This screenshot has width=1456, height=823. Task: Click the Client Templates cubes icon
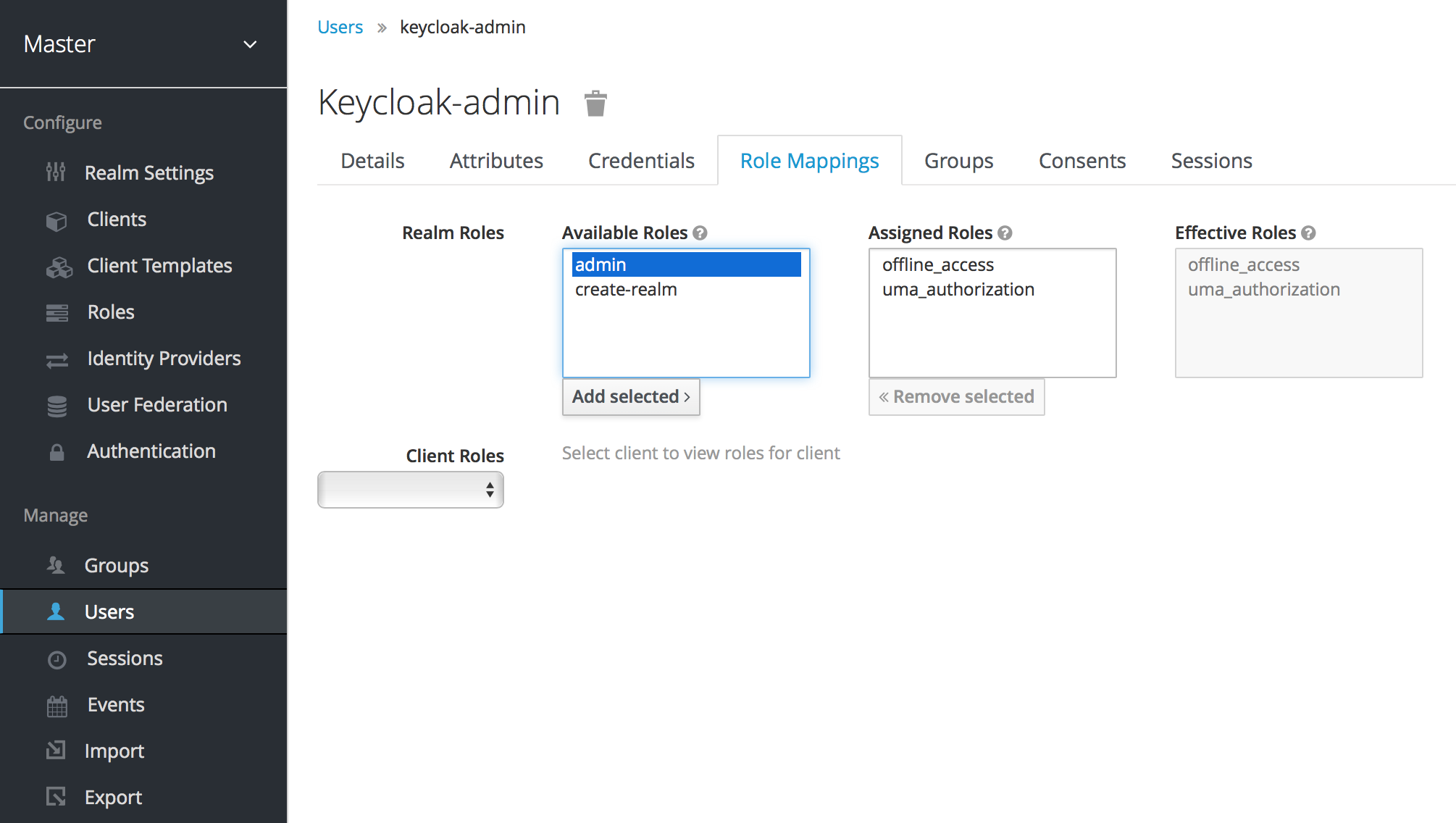point(59,267)
